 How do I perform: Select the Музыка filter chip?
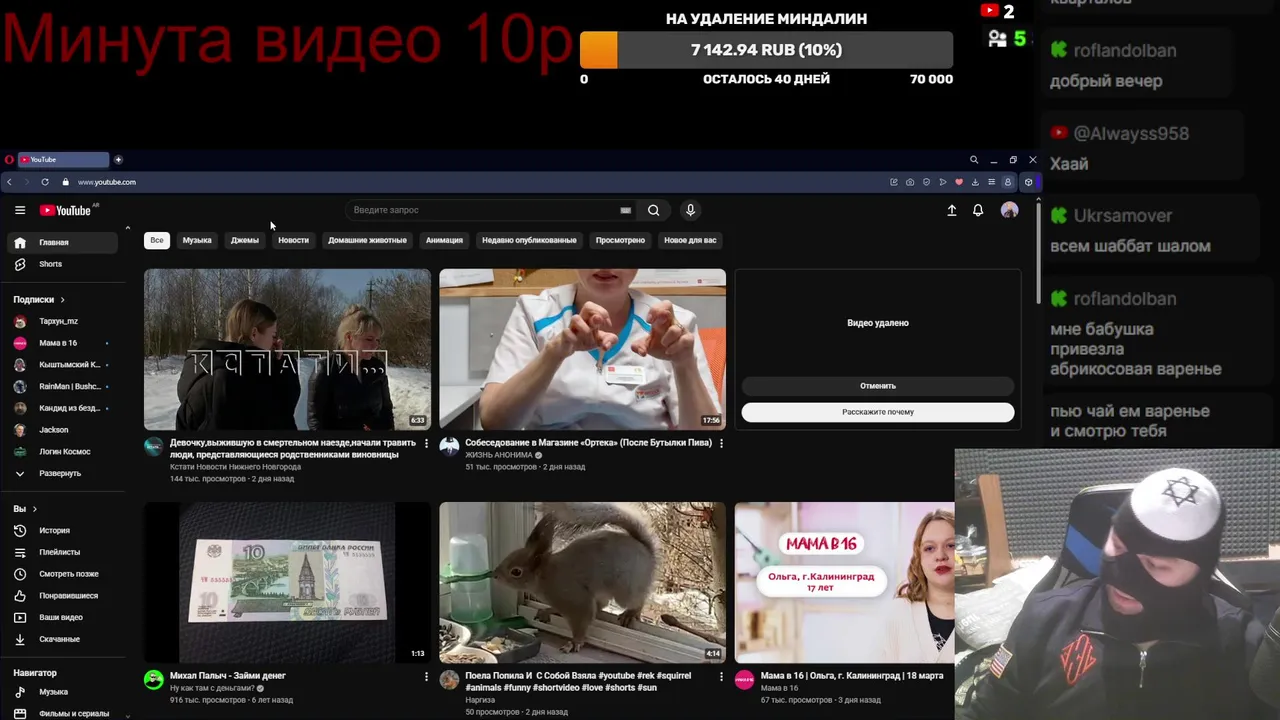pos(197,240)
